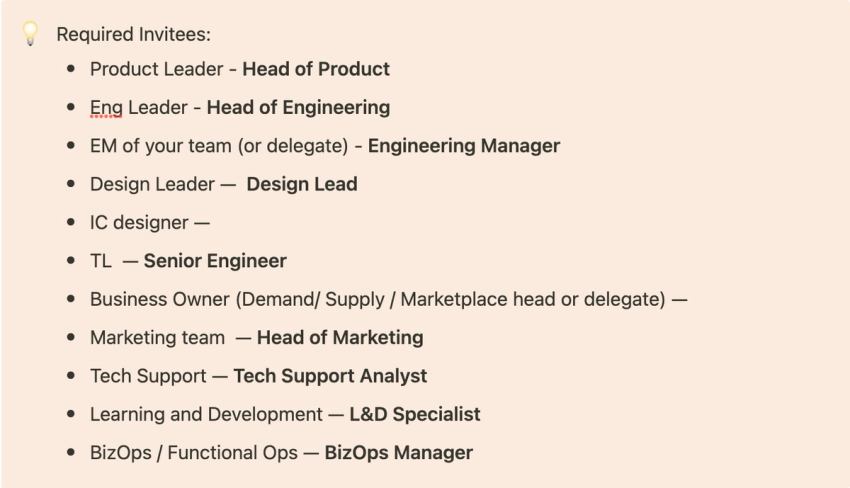Click the bullet before 'Product Leader'

coord(71,69)
